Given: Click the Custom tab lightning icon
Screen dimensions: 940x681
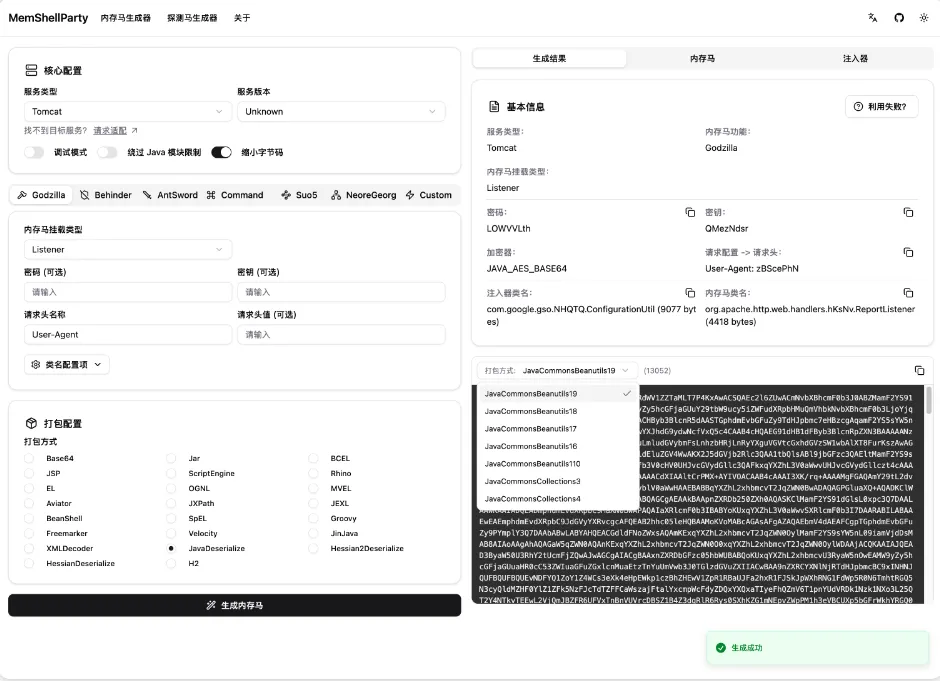Looking at the screenshot, I should coord(410,195).
